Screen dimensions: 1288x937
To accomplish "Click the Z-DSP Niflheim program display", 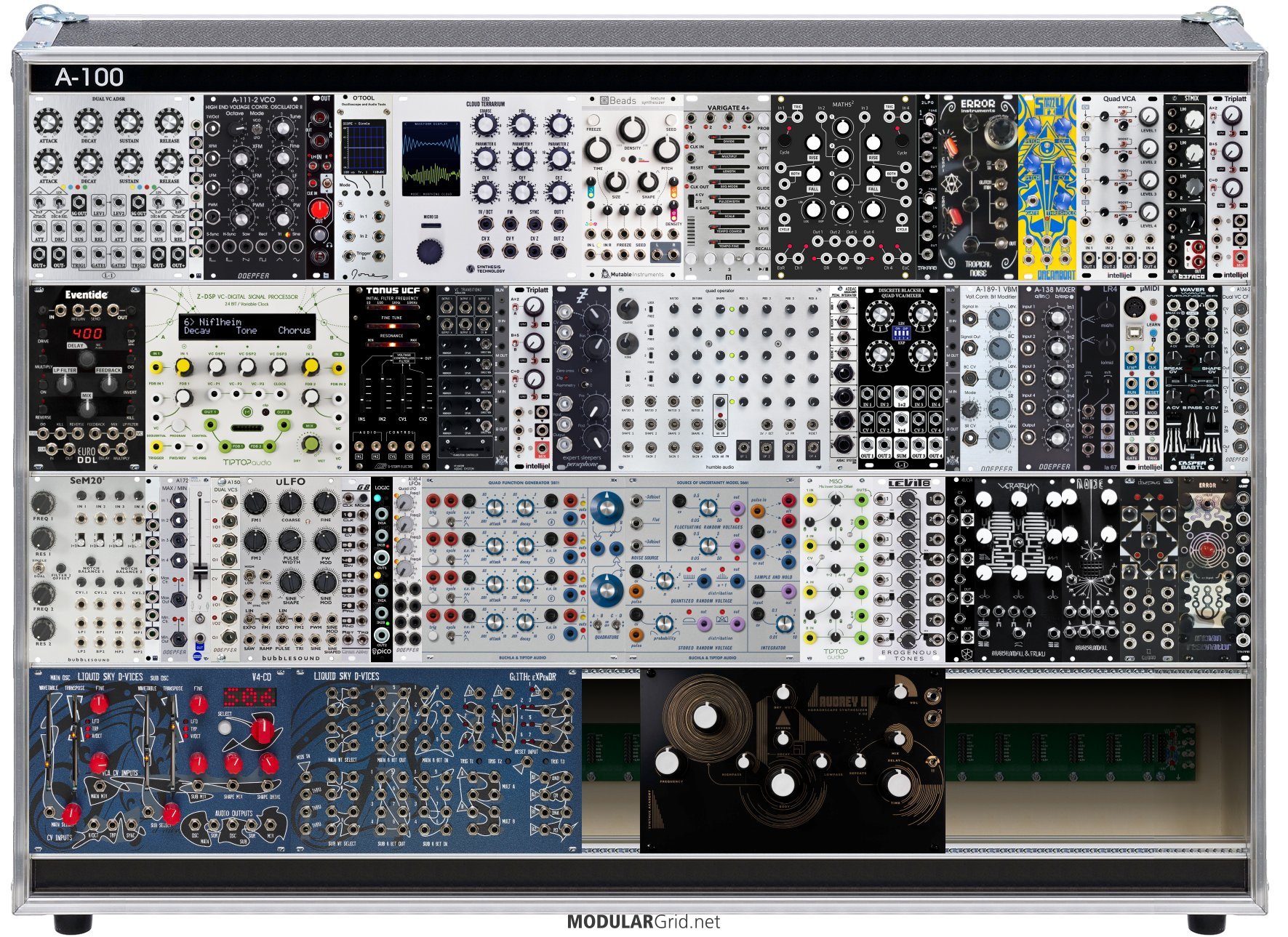I will (247, 326).
